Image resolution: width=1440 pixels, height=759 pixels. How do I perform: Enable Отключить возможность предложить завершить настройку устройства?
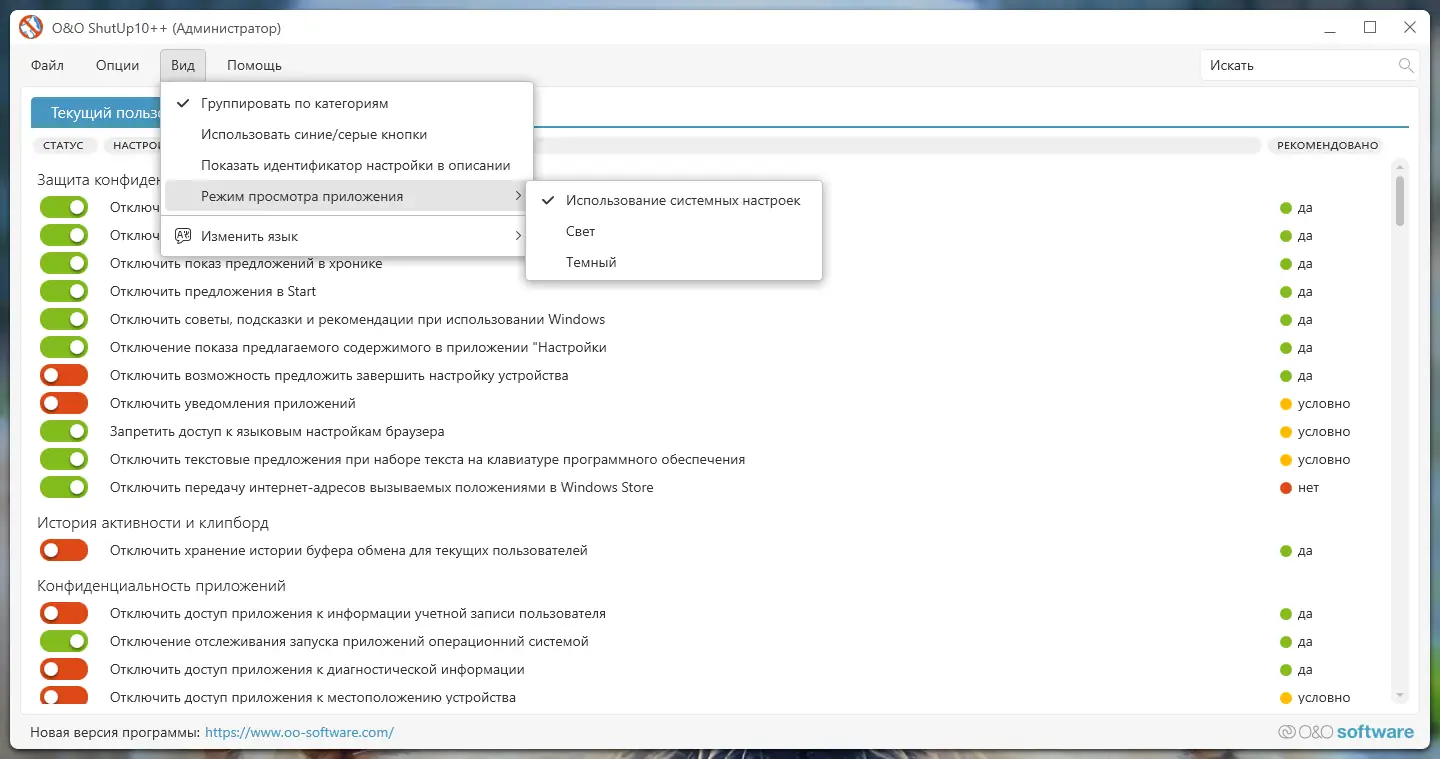(64, 376)
